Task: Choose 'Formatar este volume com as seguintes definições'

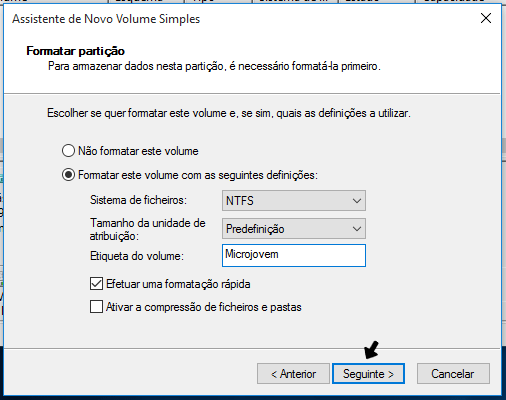Action: (68, 175)
